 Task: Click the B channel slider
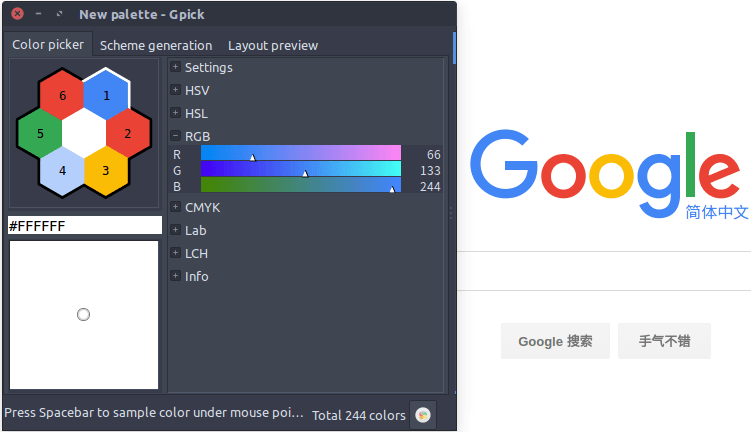pyautogui.click(x=301, y=185)
